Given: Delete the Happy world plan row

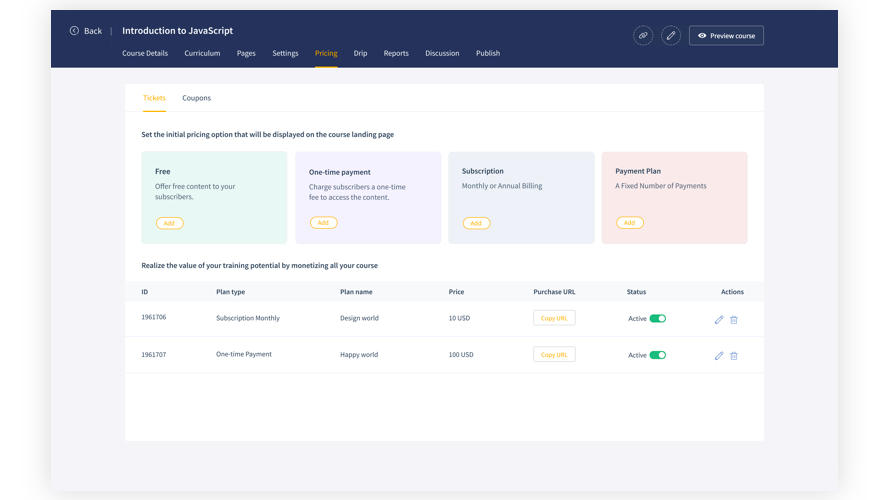Looking at the screenshot, I should (734, 356).
